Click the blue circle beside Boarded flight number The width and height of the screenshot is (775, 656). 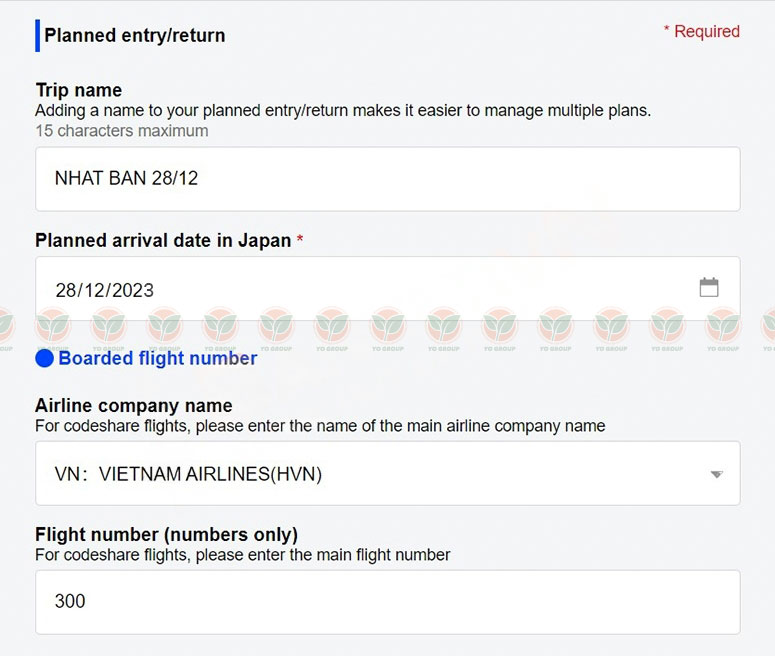point(44,358)
